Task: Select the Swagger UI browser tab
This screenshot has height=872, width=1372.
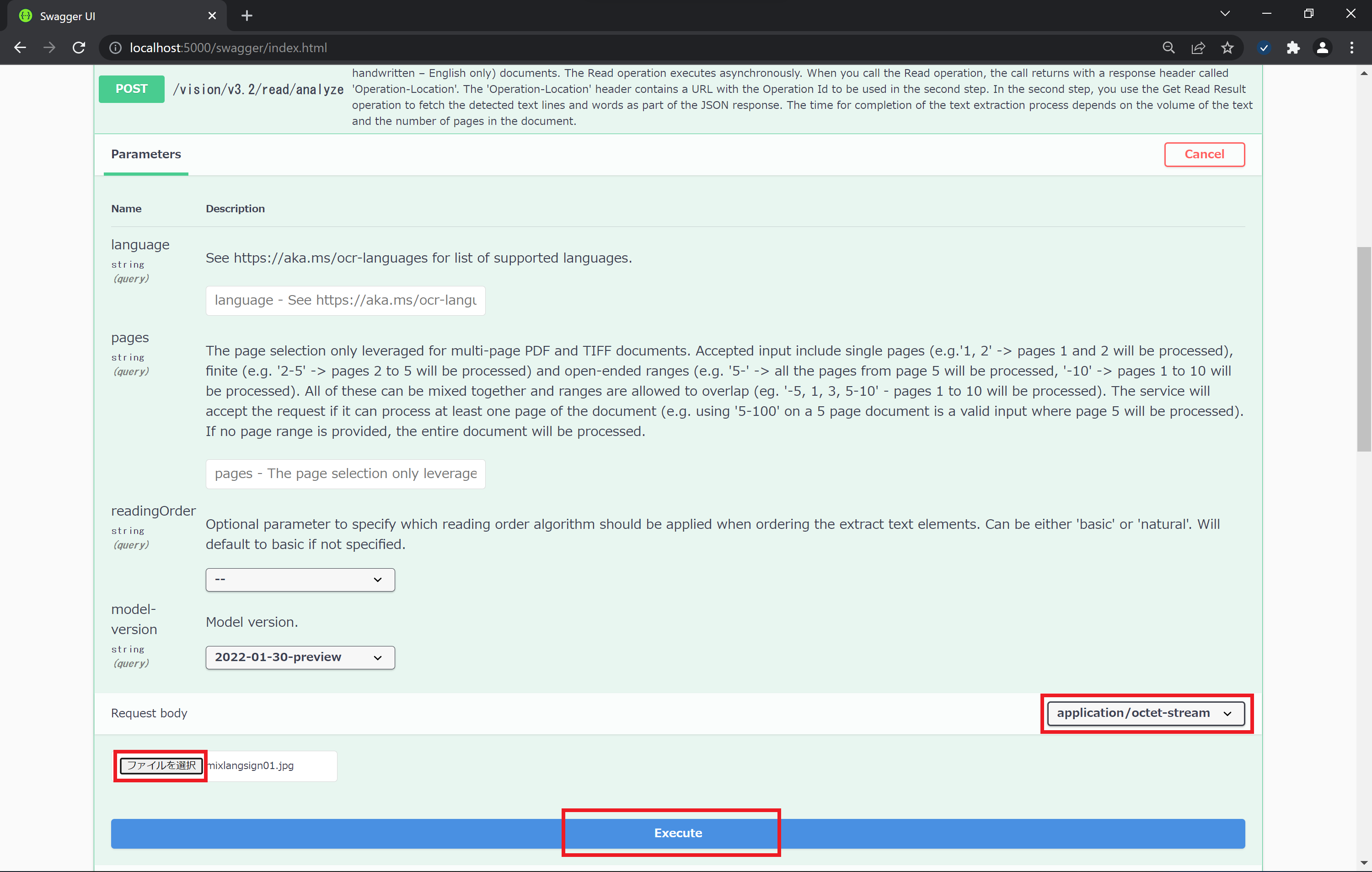Action: 114,16
